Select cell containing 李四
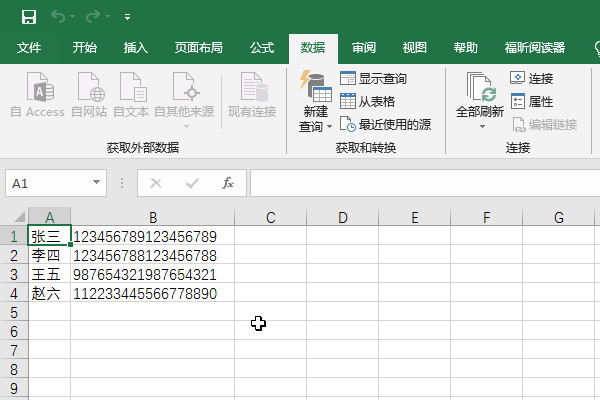The height and width of the screenshot is (400, 600). pyautogui.click(x=49, y=255)
